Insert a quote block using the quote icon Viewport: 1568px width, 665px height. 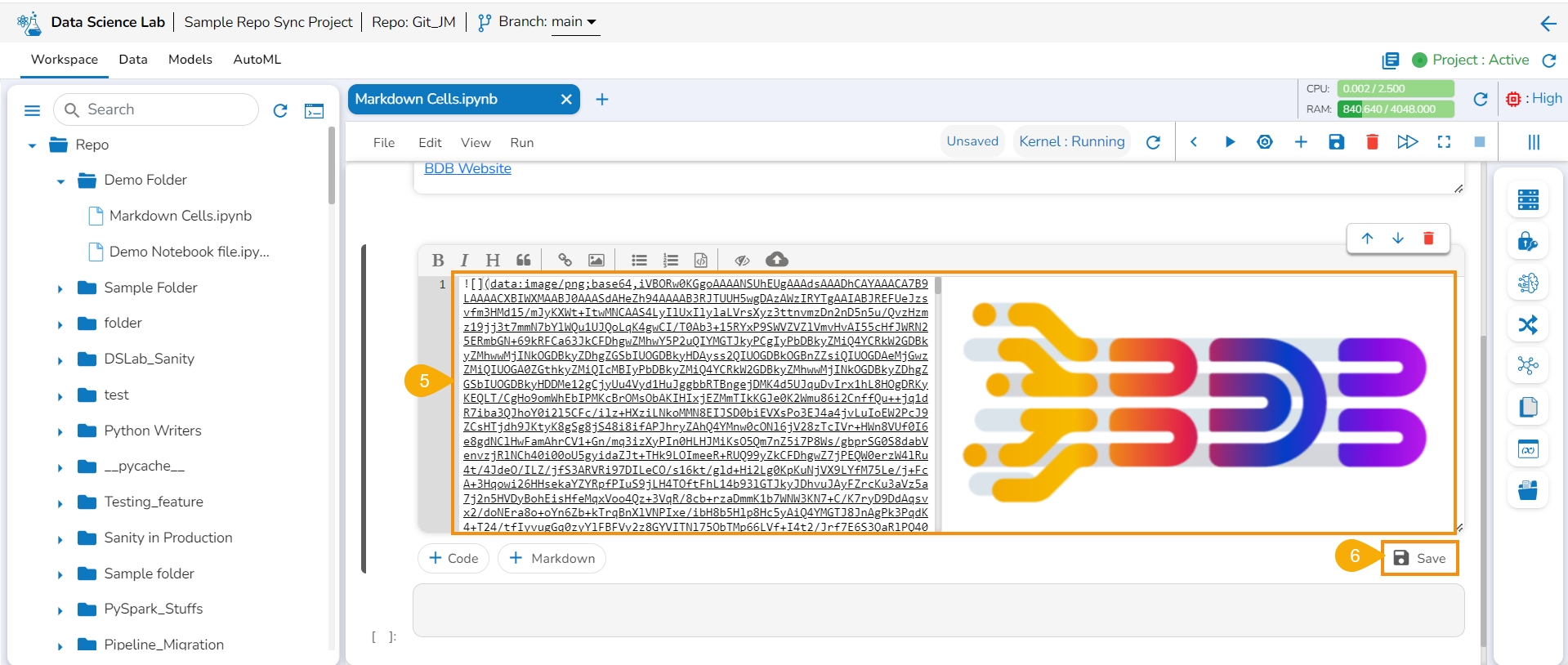click(524, 261)
